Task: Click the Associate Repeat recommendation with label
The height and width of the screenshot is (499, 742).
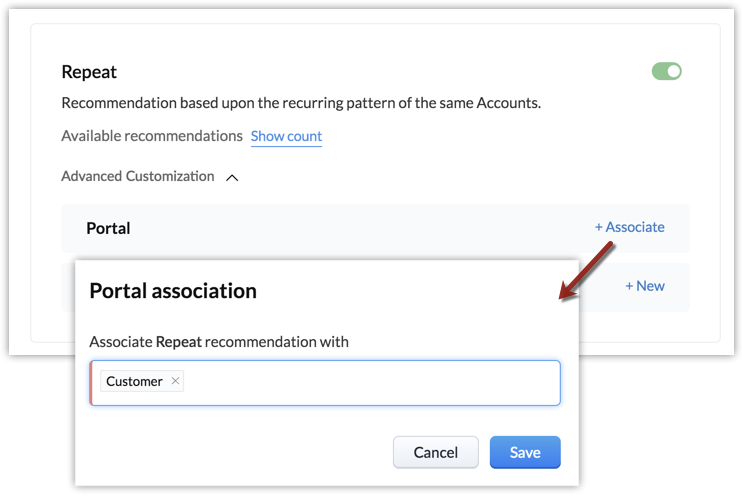Action: click(x=219, y=342)
